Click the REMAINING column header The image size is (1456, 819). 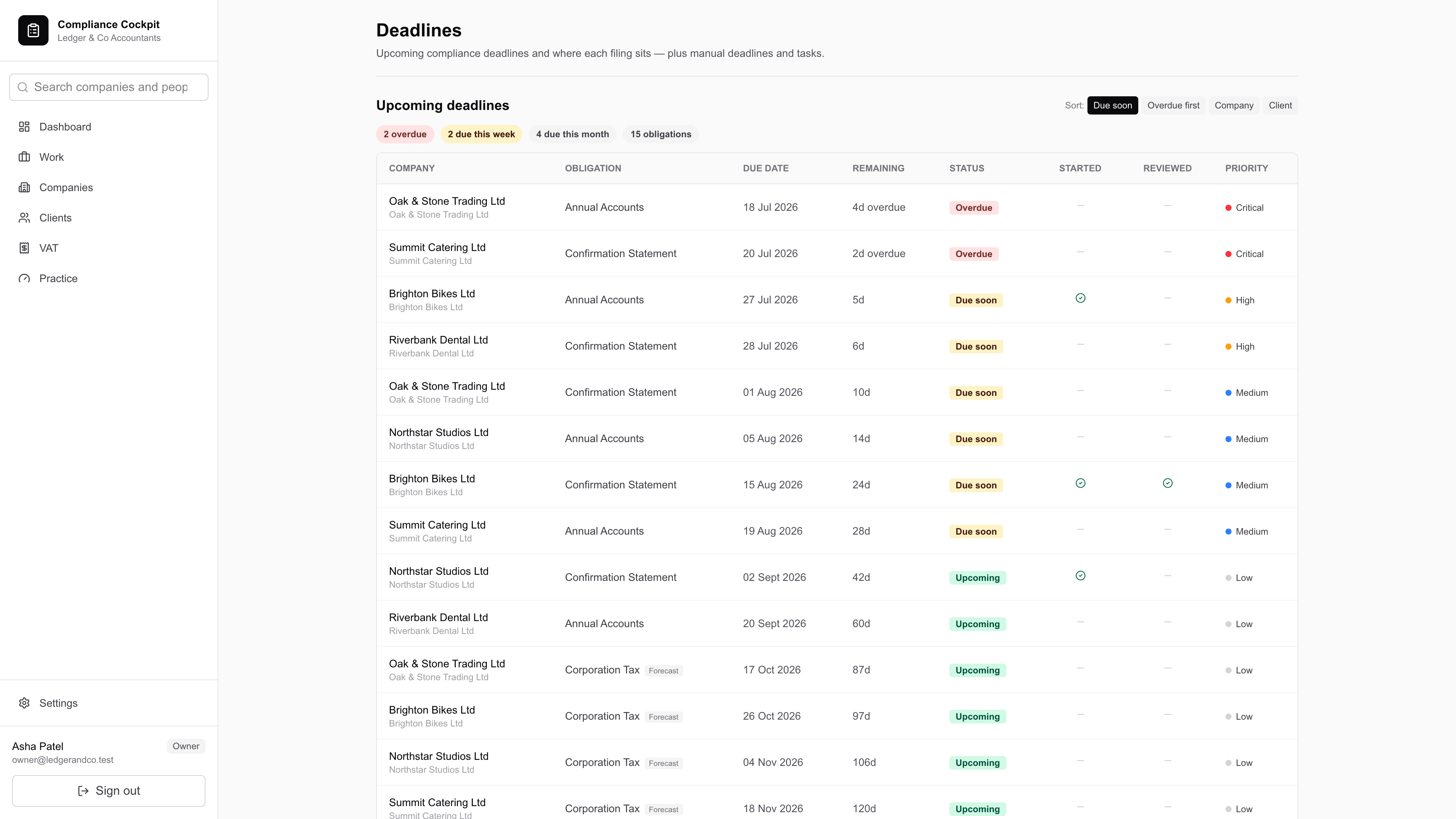[x=879, y=168]
